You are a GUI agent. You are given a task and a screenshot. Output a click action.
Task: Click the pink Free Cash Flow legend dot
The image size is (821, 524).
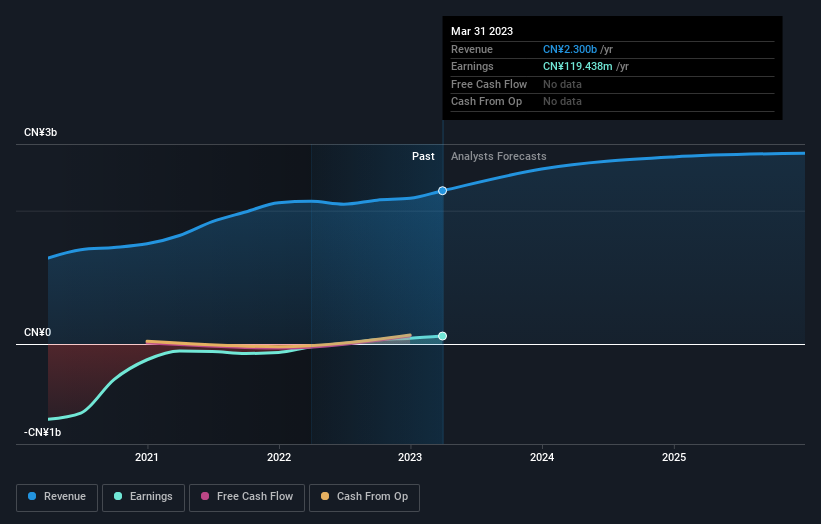click(205, 496)
